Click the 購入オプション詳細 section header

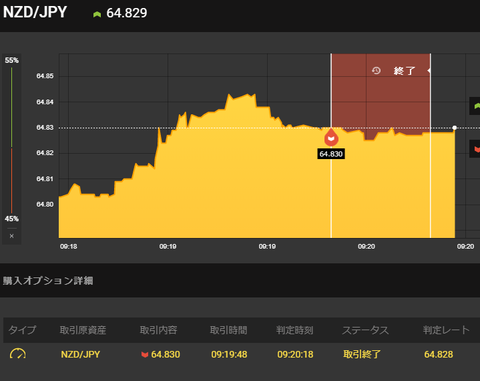click(48, 281)
